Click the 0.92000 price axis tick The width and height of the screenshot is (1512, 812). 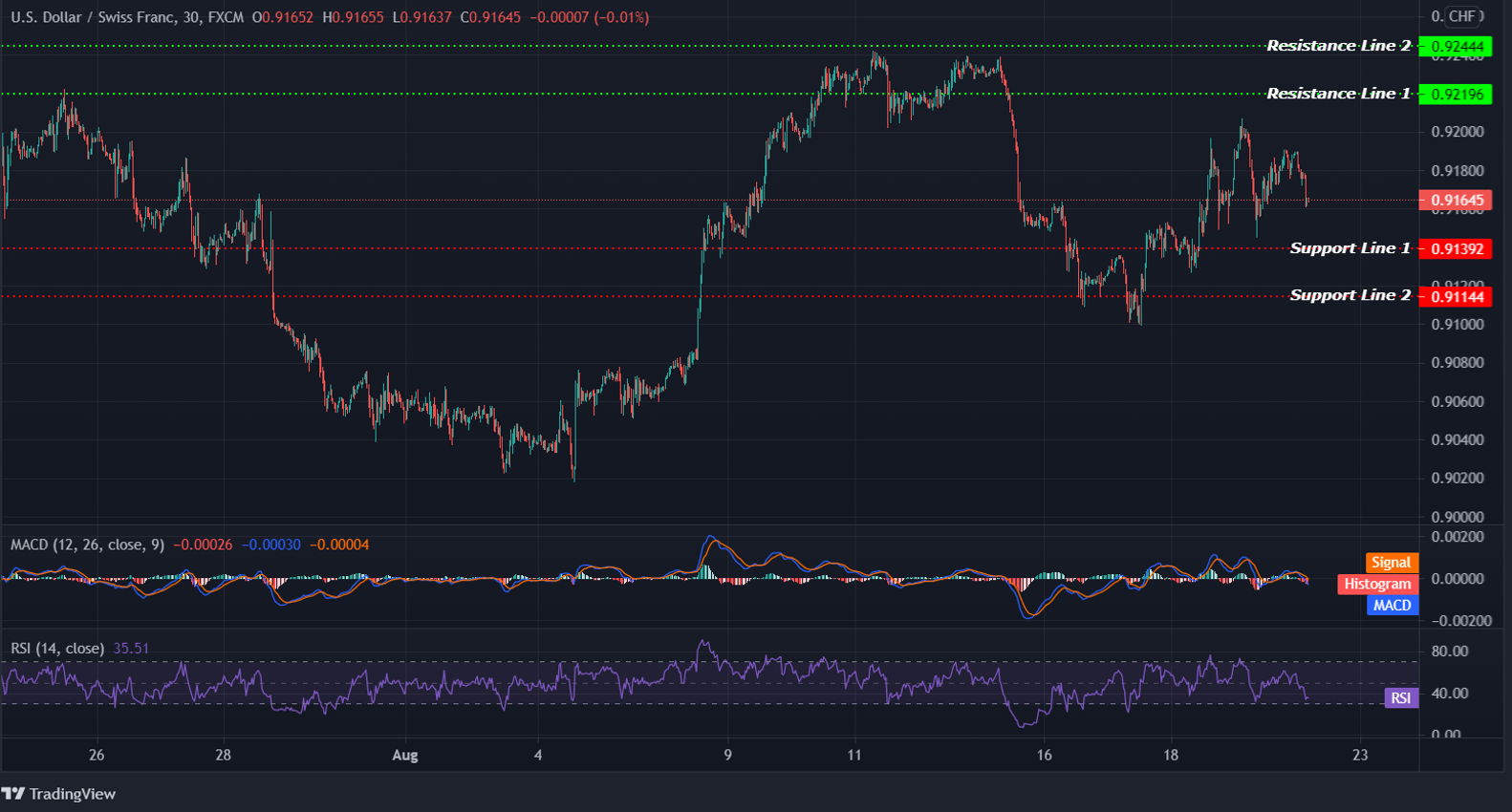pos(1458,132)
